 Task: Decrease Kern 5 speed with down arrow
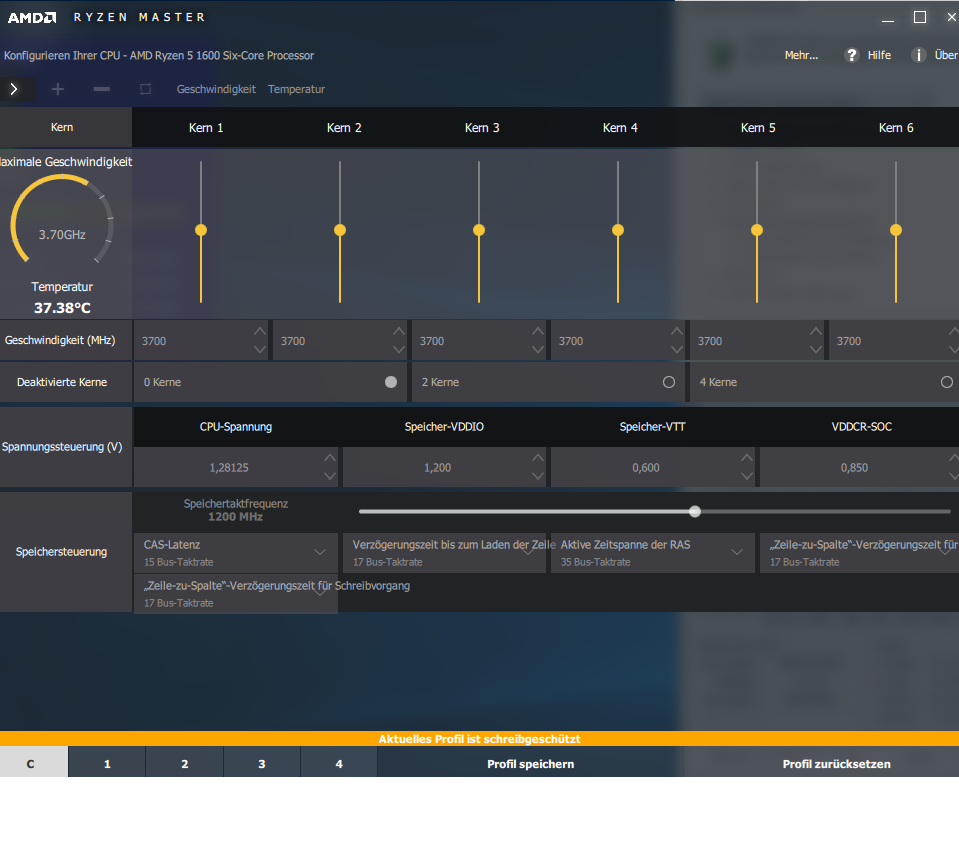pyautogui.click(x=816, y=350)
